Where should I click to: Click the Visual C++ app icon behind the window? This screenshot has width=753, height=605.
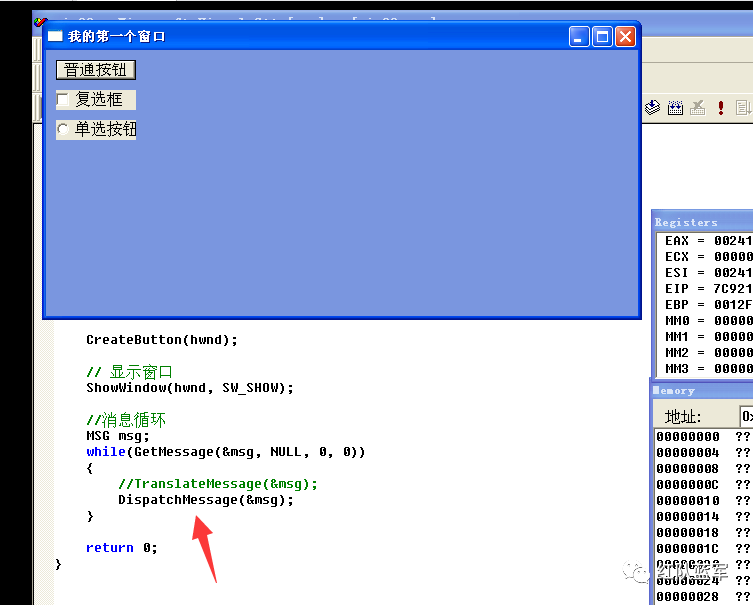(x=39, y=22)
